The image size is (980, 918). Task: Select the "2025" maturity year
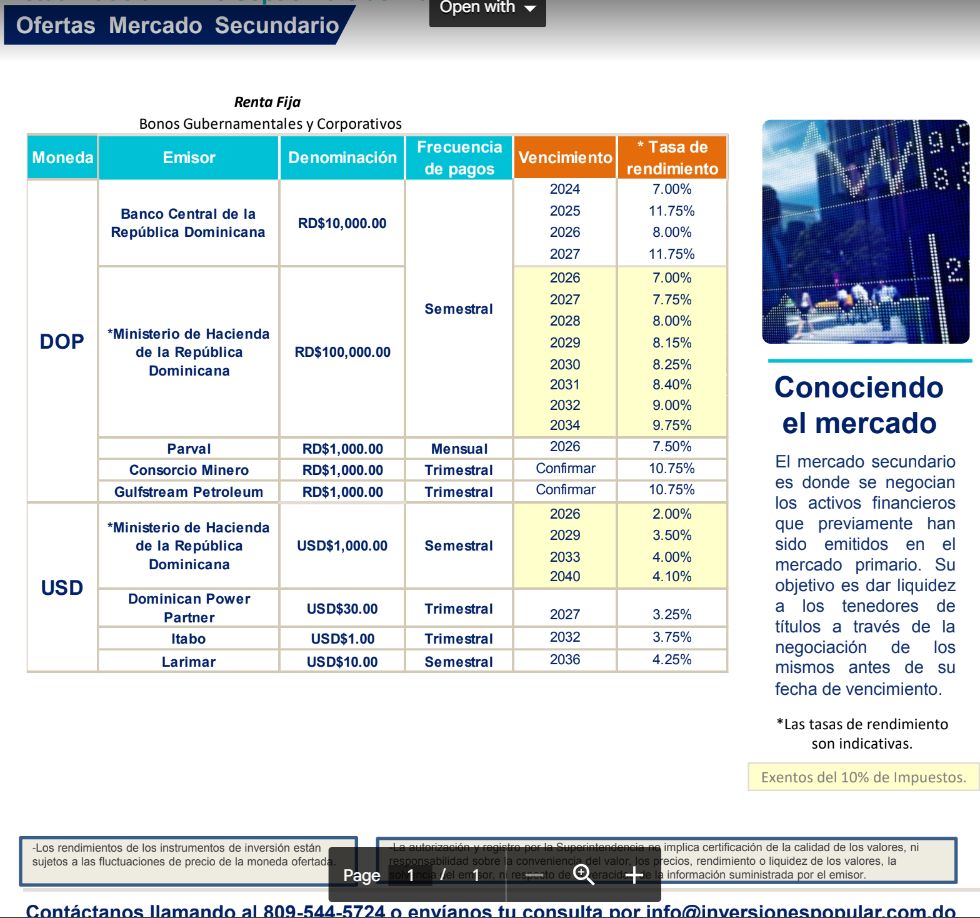click(565, 211)
